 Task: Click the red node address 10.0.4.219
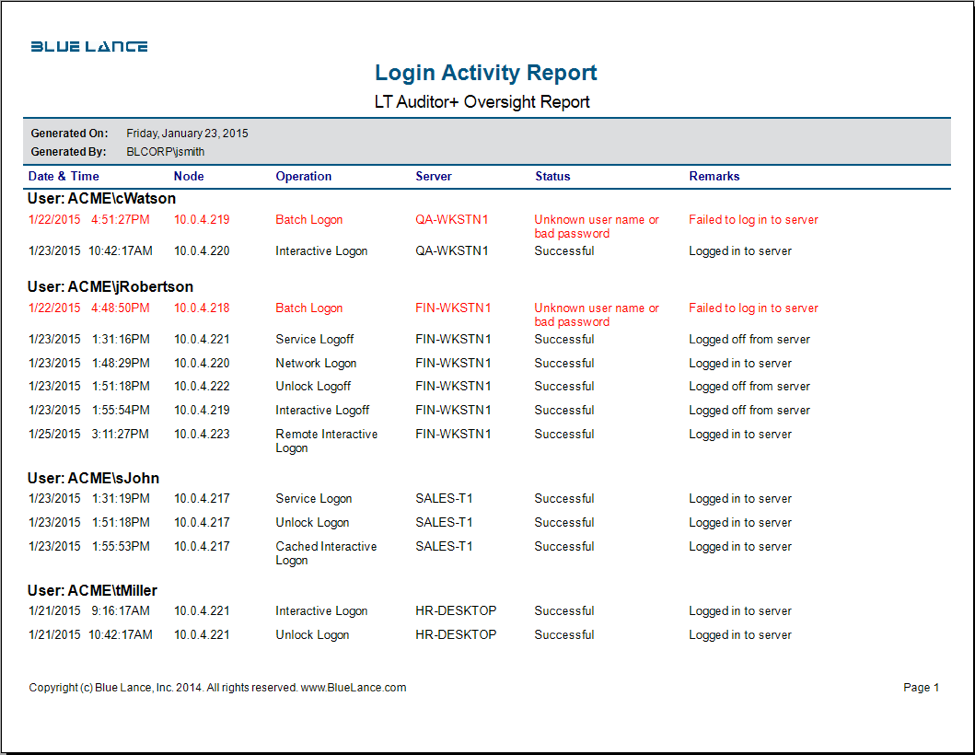pos(201,220)
